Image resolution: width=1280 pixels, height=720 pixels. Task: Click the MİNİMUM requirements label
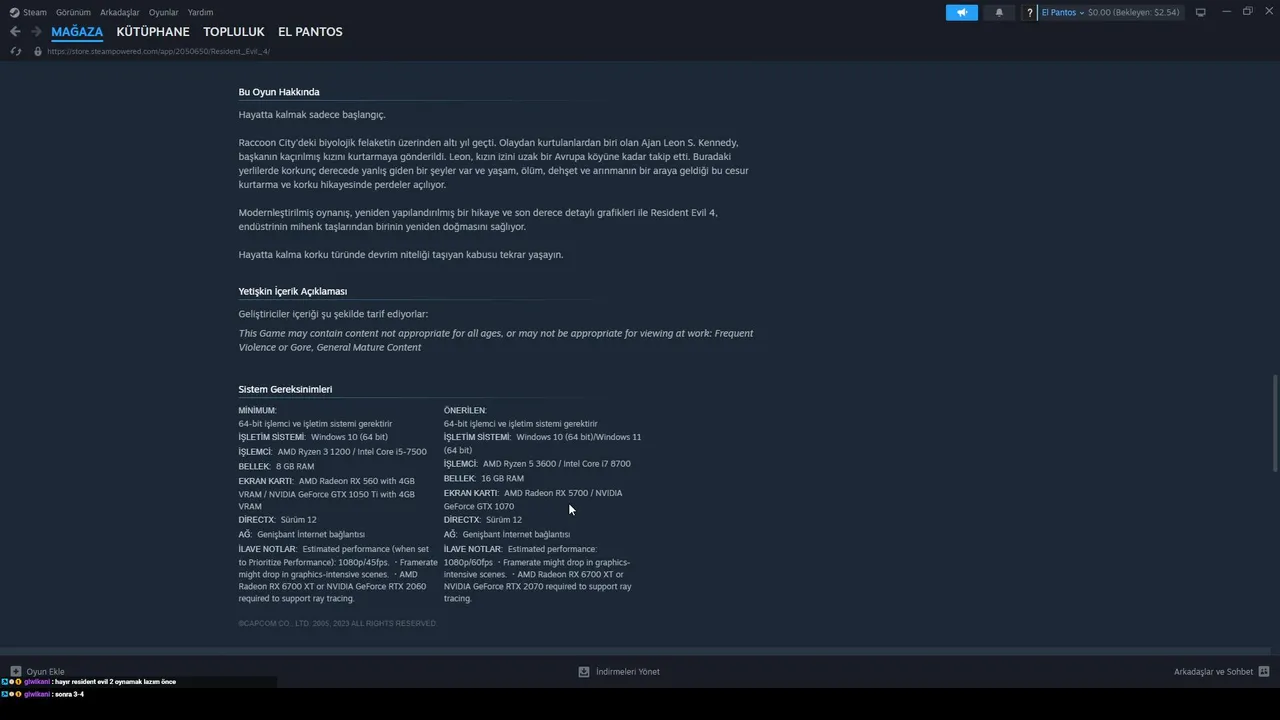(257, 410)
